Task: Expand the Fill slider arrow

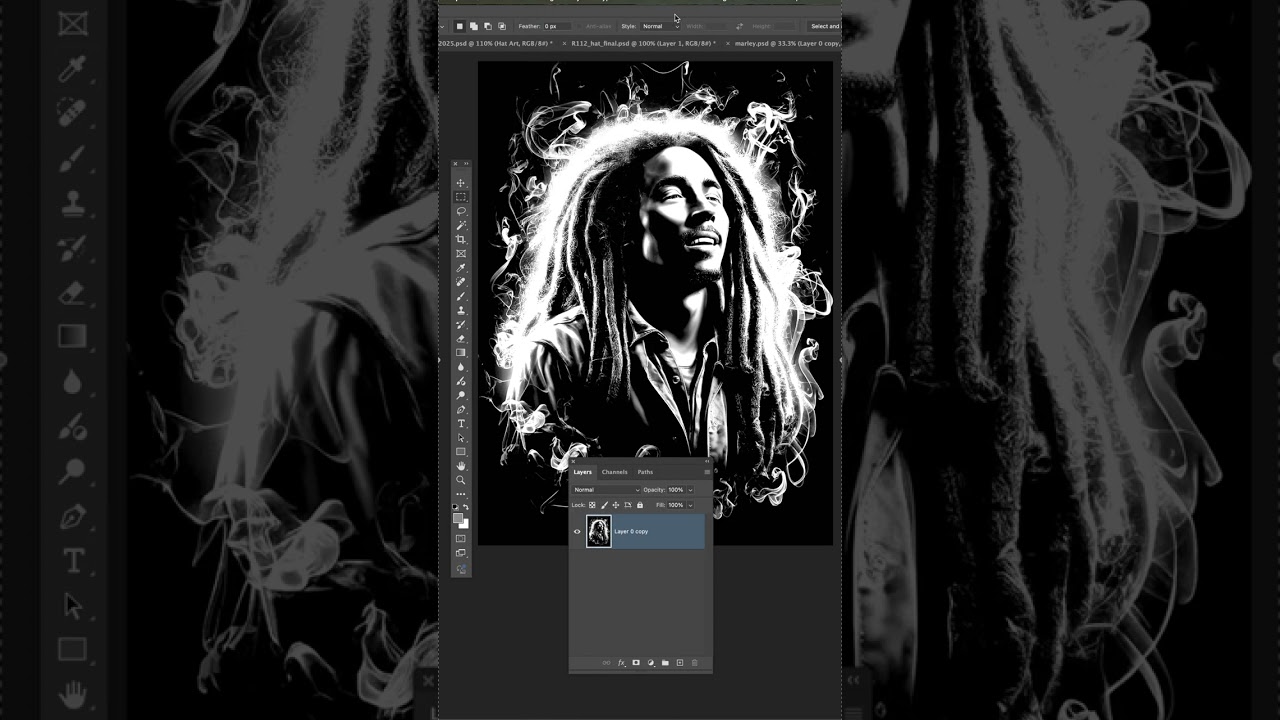Action: [x=690, y=505]
